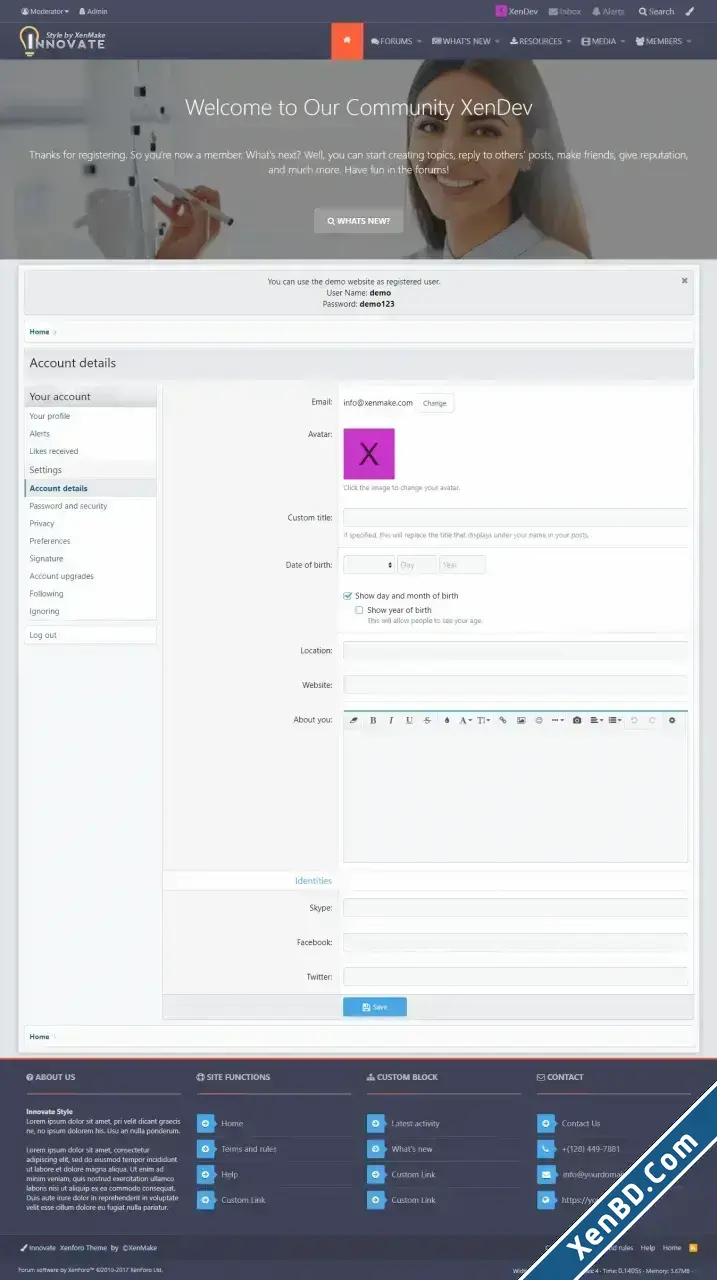Uncheck Show day and month of birth
The width and height of the screenshot is (717, 1280).
[x=348, y=596]
